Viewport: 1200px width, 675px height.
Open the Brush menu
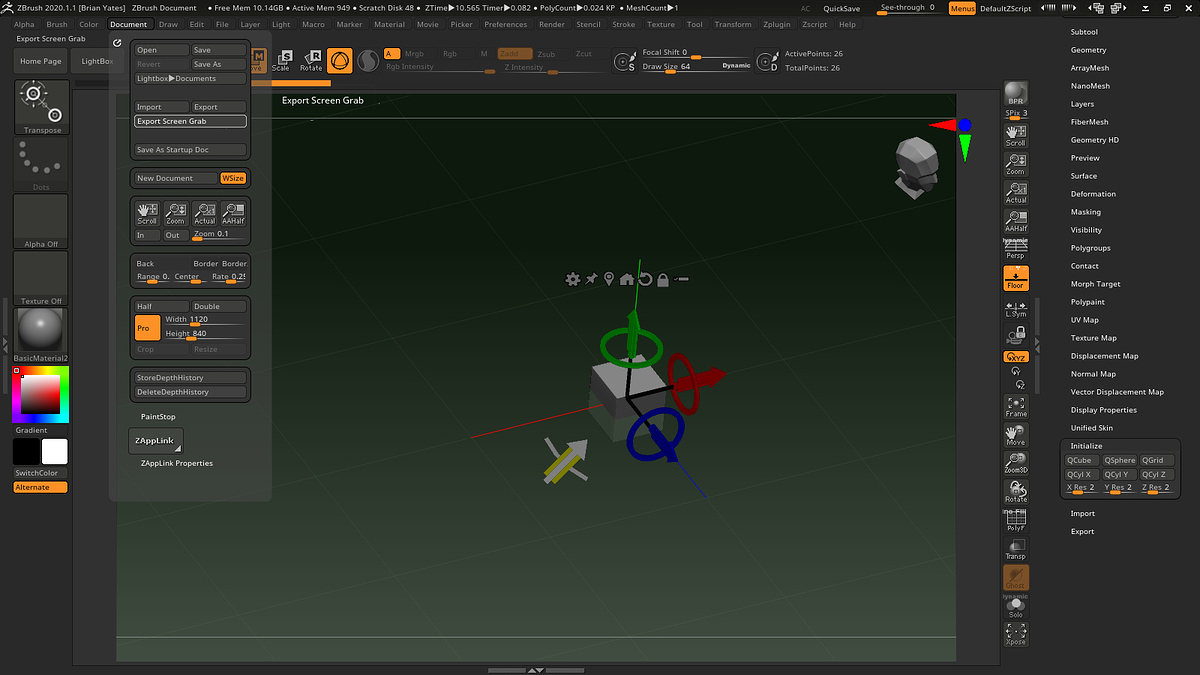point(57,24)
